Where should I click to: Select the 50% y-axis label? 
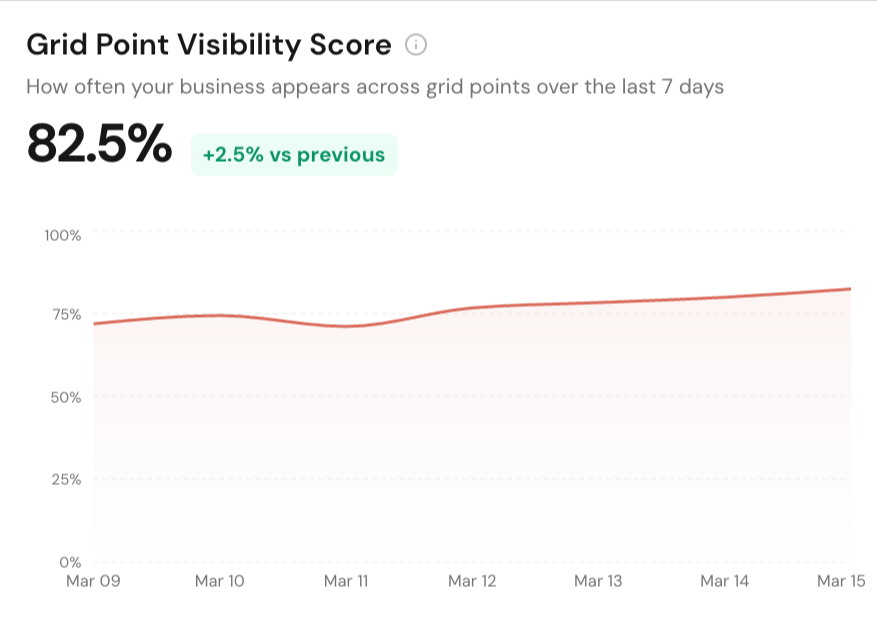66,397
